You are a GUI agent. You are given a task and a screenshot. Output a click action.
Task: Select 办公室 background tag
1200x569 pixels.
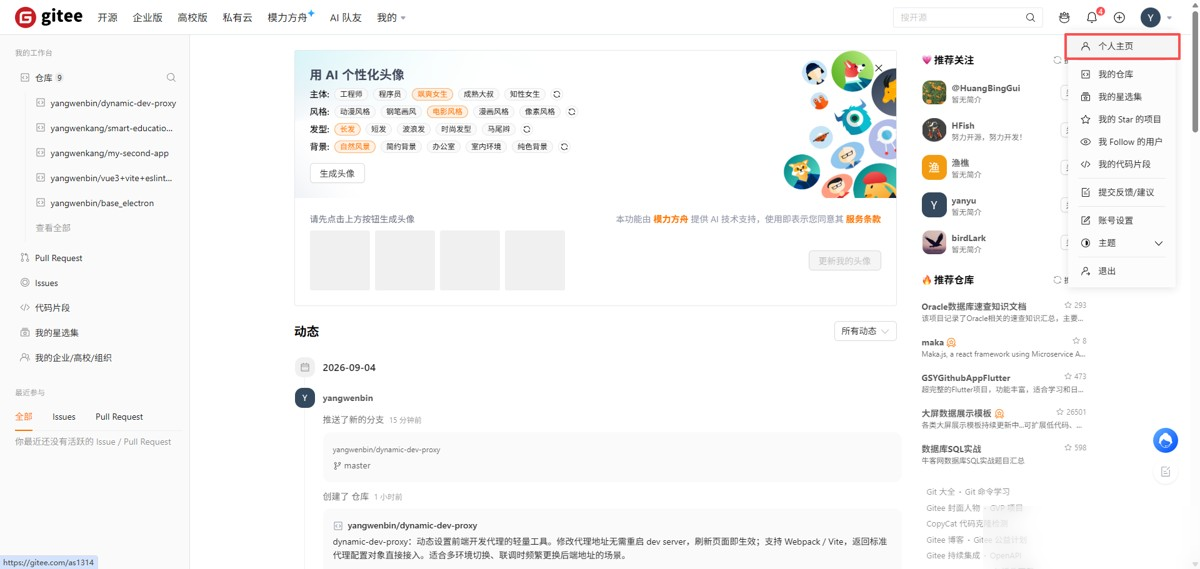444,147
